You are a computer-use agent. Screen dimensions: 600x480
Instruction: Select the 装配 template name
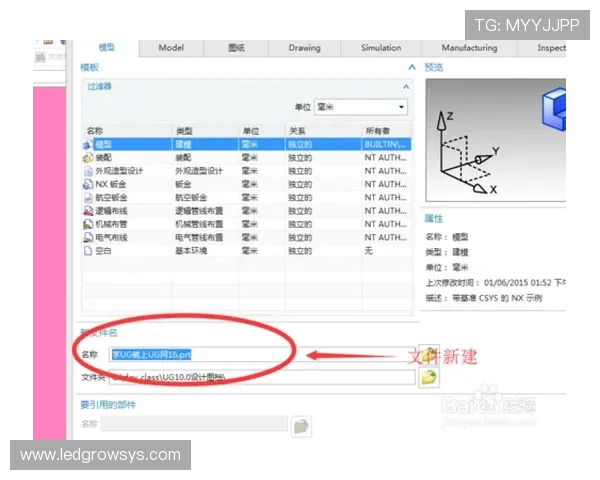click(103, 158)
